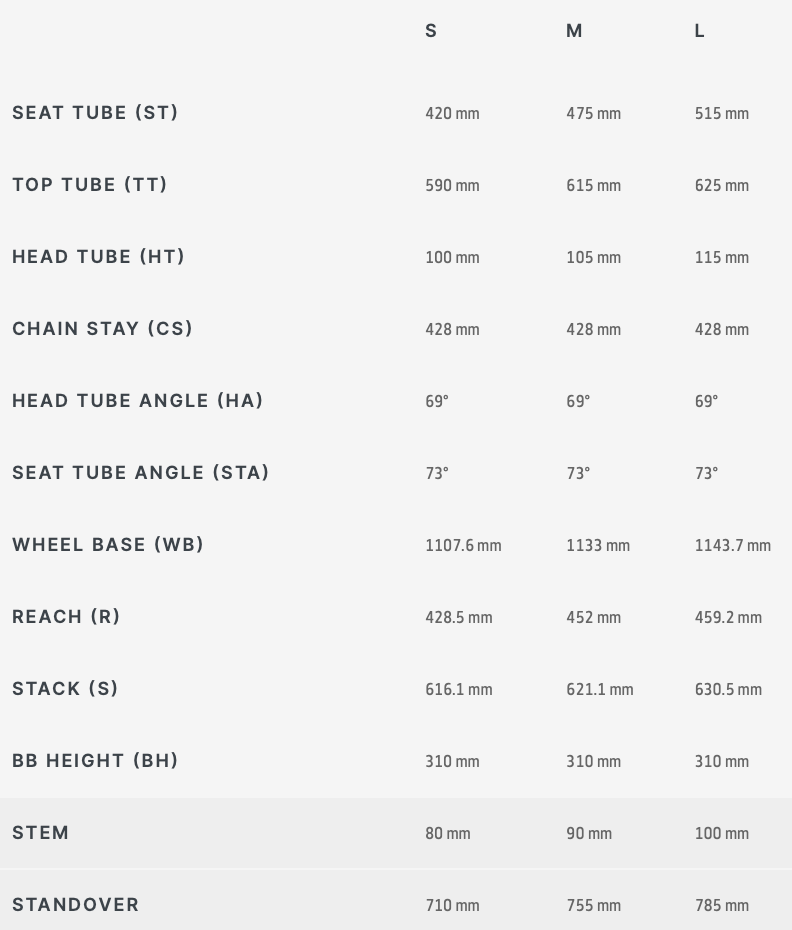This screenshot has height=930, width=792.
Task: Click the 630.5 mm stack value
Action: point(728,689)
